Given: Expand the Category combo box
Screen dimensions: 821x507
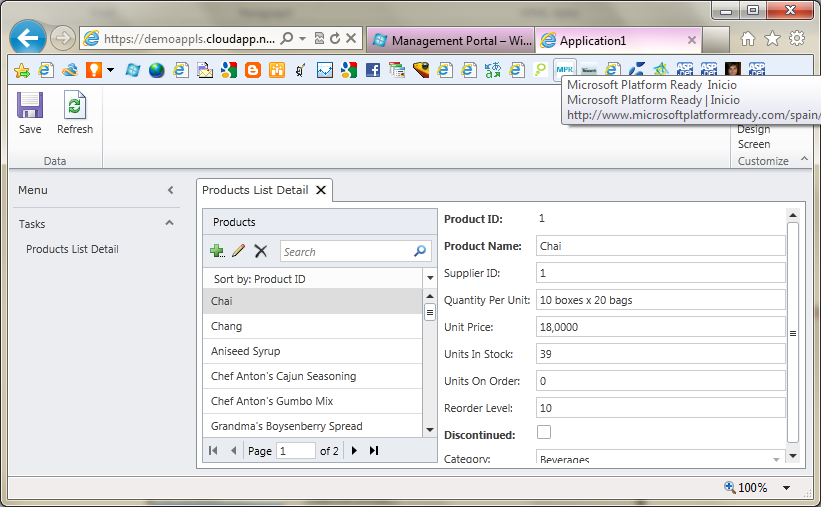Looking at the screenshot, I should pyautogui.click(x=775, y=459).
